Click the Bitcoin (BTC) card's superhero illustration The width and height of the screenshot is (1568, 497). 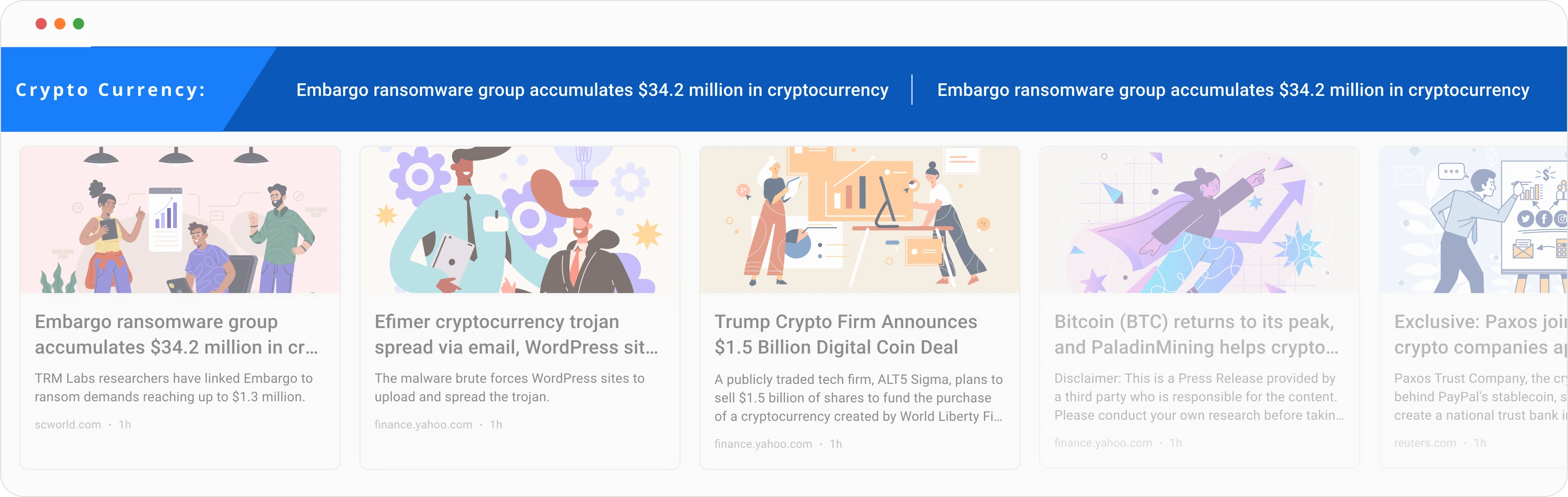coord(1199,219)
